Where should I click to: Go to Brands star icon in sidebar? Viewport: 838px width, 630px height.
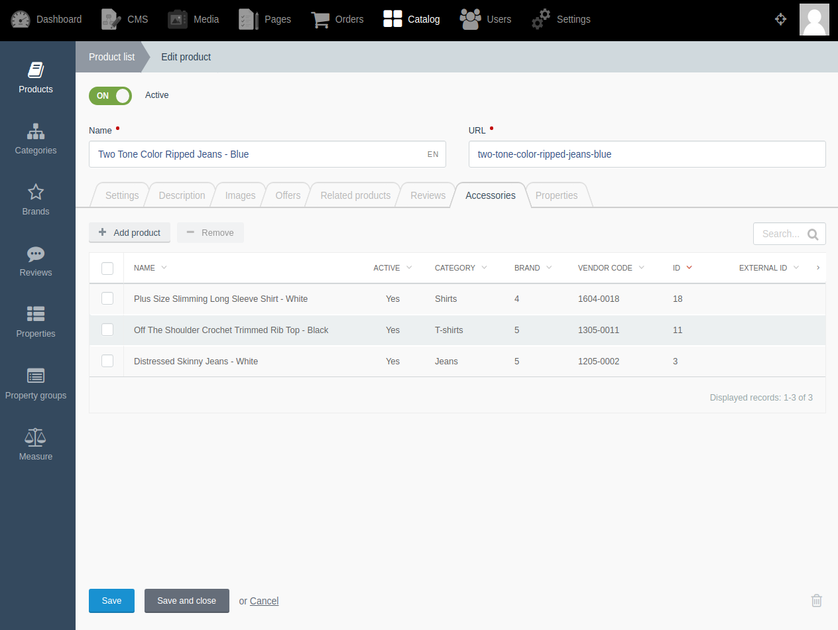coord(36,192)
